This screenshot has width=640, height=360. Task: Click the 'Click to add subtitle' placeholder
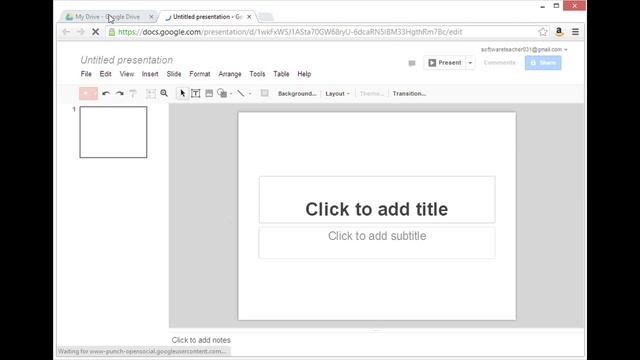click(377, 242)
